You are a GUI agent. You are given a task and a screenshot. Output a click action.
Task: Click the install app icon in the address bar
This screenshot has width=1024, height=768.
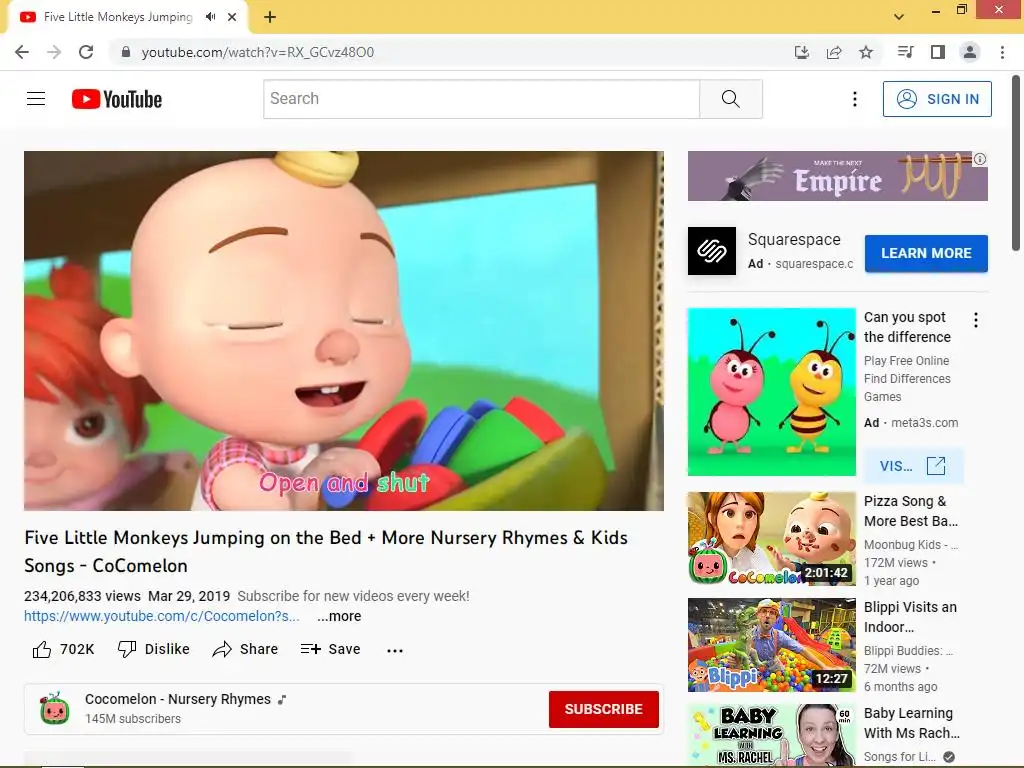802,52
